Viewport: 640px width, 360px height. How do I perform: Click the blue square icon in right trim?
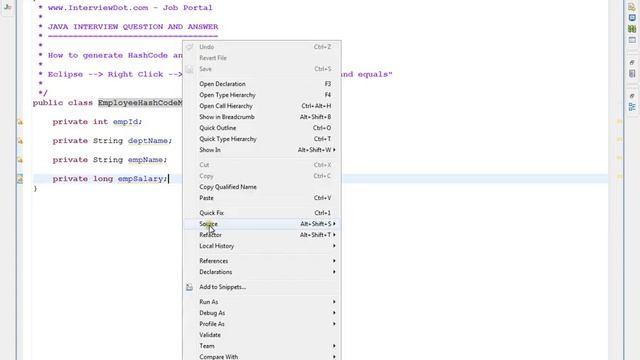click(x=632, y=18)
